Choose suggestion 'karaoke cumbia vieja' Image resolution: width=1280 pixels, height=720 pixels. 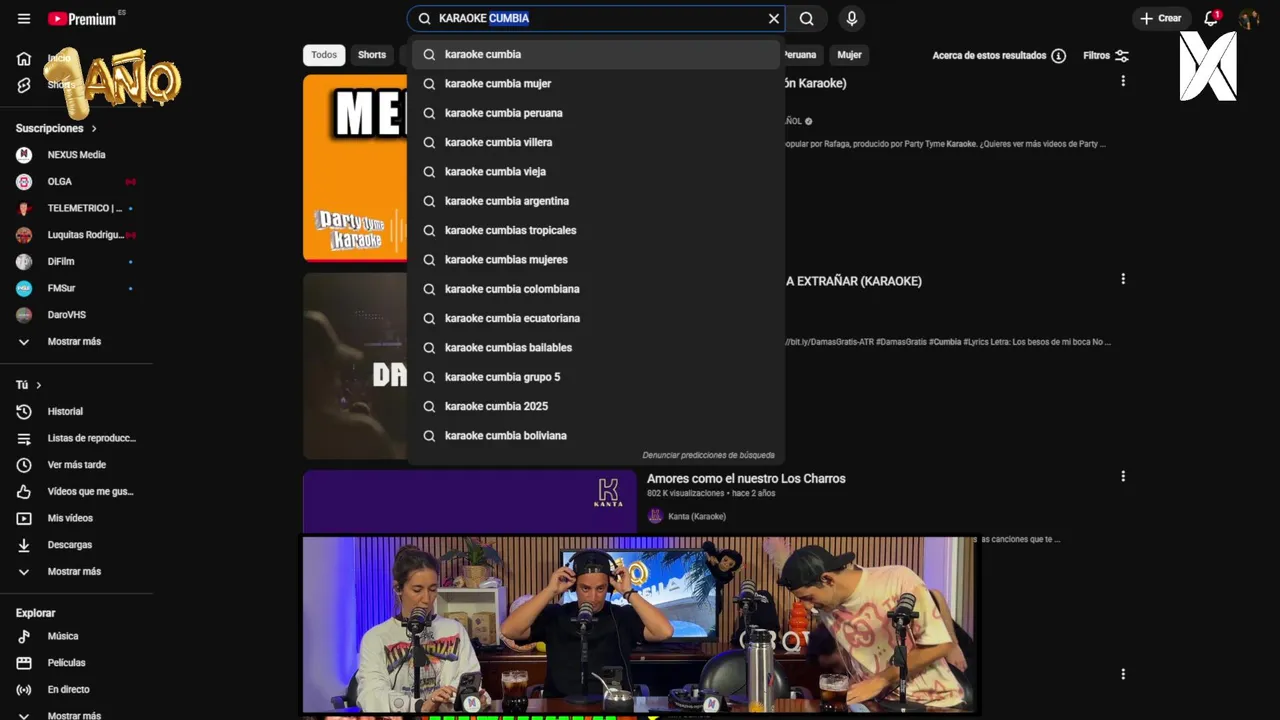(x=596, y=172)
